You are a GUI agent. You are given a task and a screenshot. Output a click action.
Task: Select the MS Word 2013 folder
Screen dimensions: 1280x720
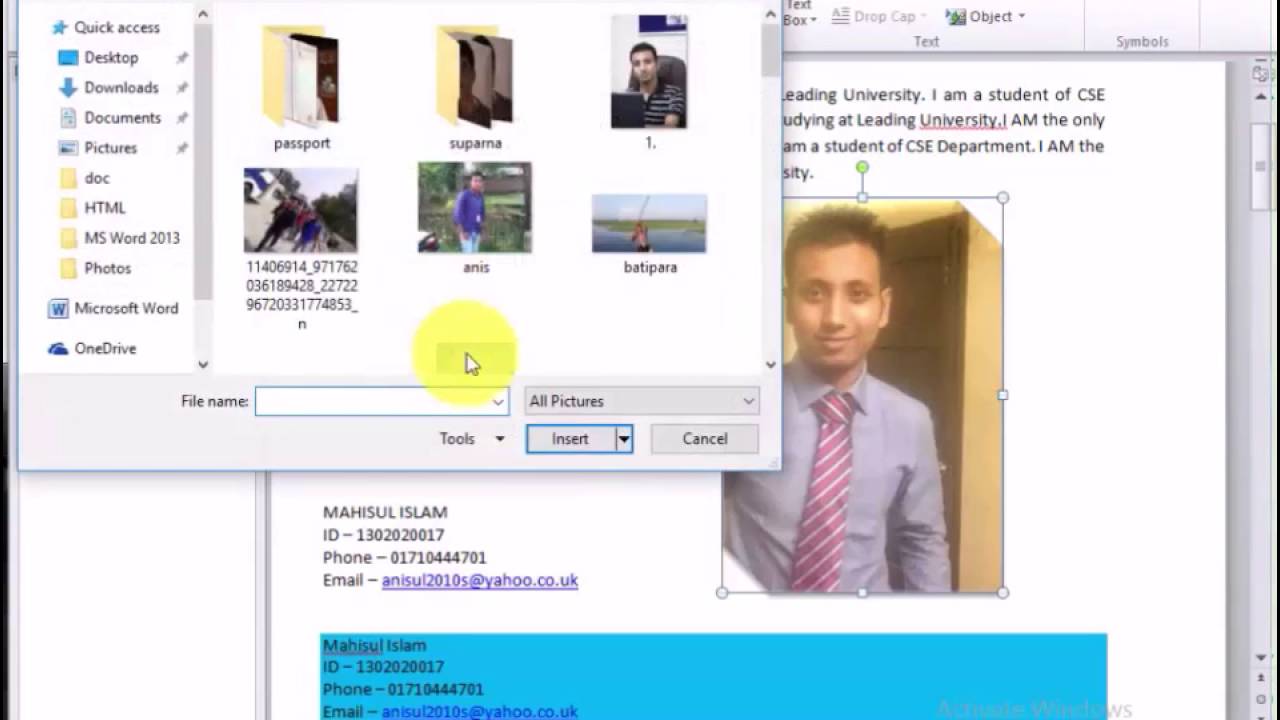(132, 237)
